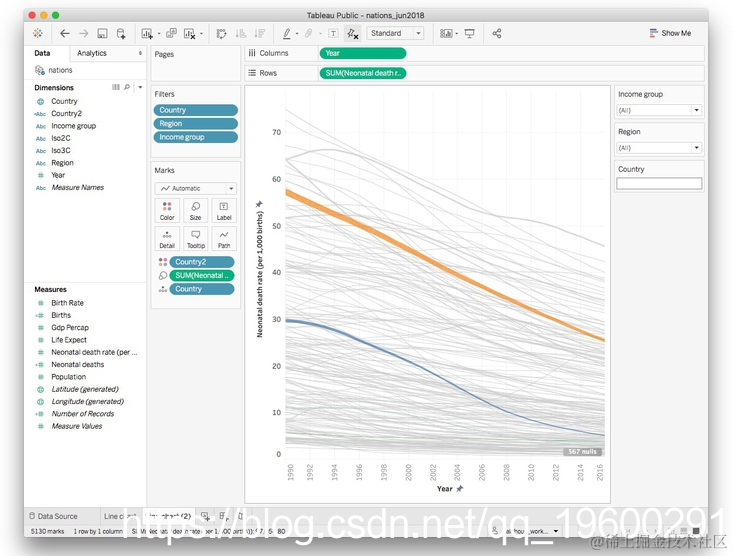
Task: Click the Show Mark Labels T icon
Action: pos(333,33)
